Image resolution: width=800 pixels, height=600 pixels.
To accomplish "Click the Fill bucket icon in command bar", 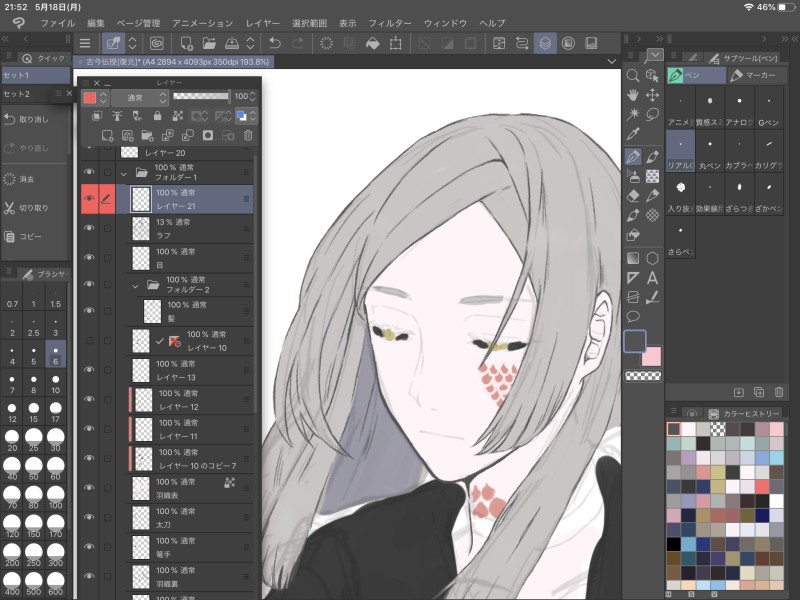I will pos(373,43).
